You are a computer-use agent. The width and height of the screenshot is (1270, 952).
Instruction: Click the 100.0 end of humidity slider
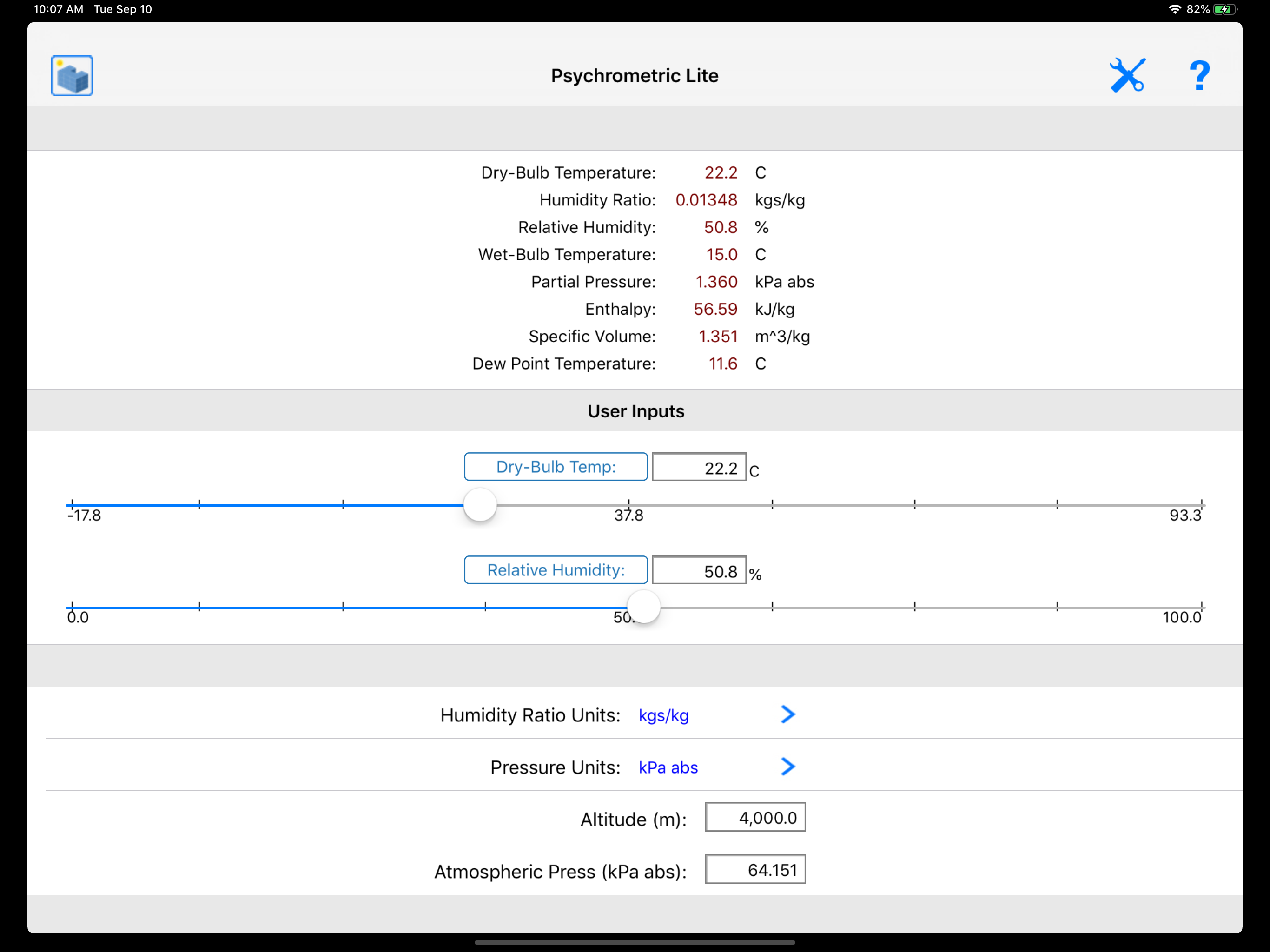click(1201, 607)
